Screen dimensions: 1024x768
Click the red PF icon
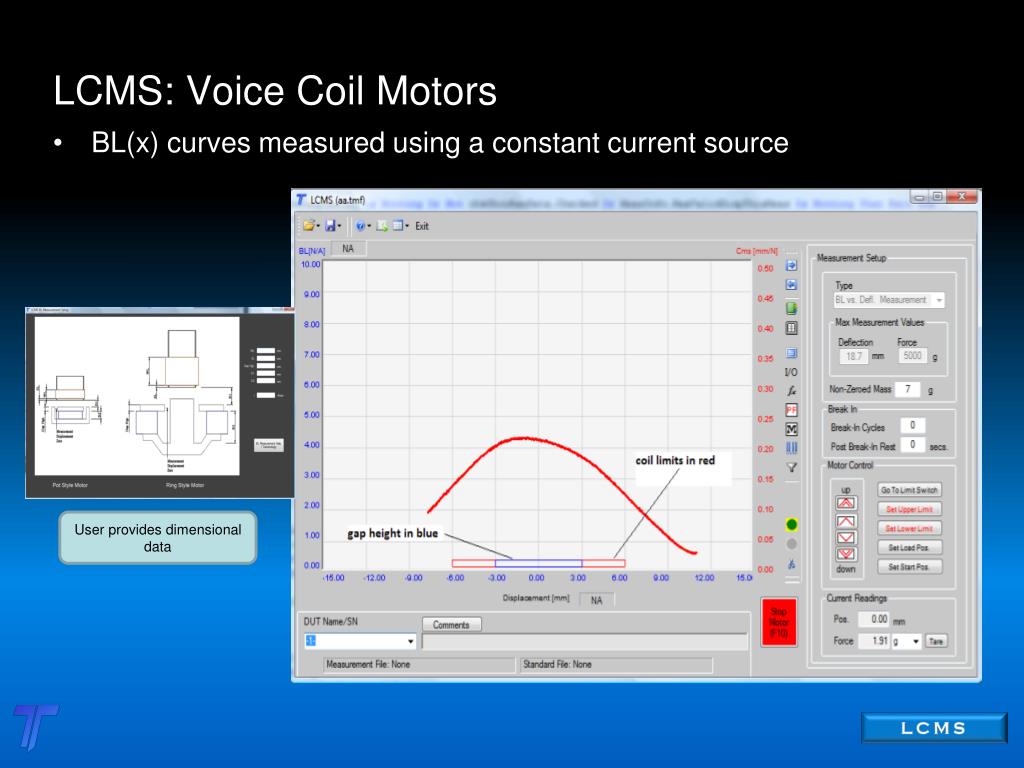point(791,410)
